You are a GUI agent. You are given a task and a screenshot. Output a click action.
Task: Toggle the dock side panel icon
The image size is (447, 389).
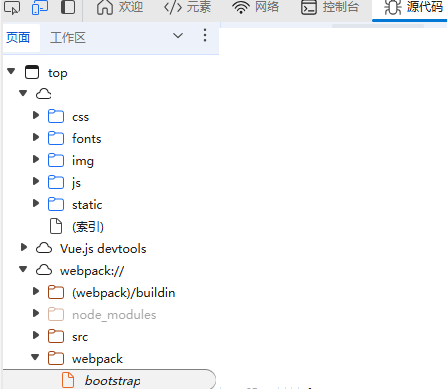(x=68, y=7)
